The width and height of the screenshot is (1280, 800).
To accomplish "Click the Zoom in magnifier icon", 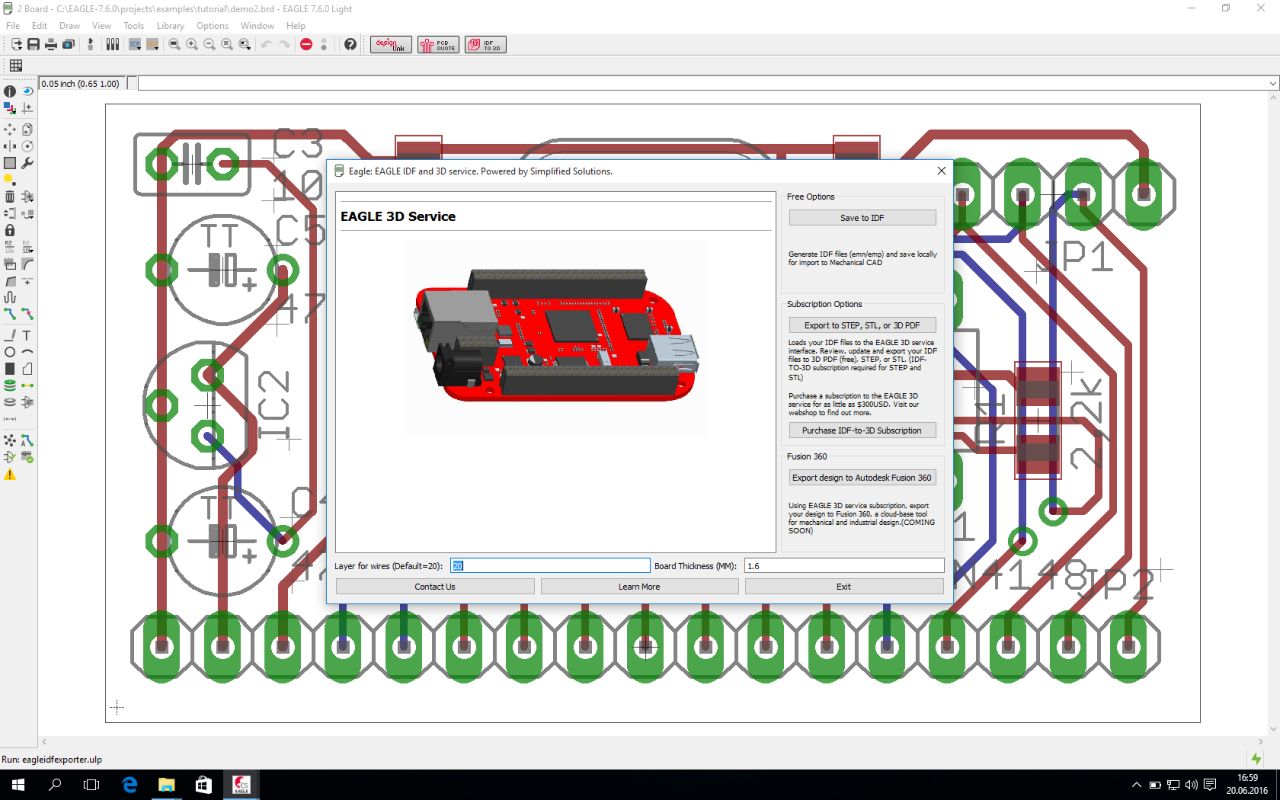I will (191, 44).
